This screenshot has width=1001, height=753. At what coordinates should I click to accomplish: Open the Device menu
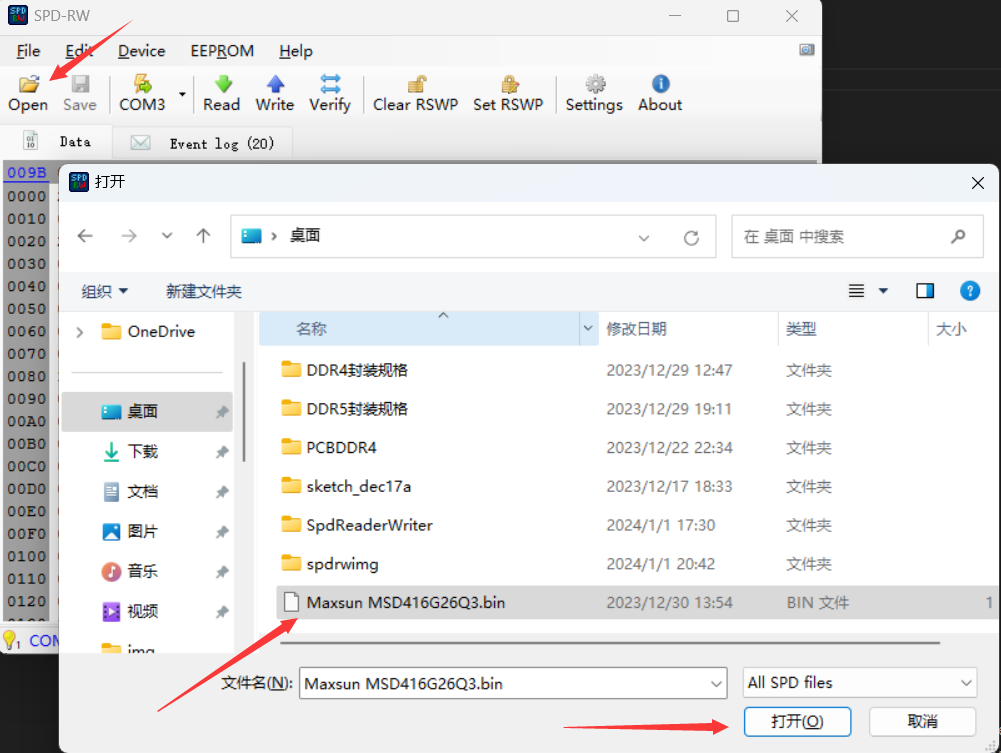[141, 51]
